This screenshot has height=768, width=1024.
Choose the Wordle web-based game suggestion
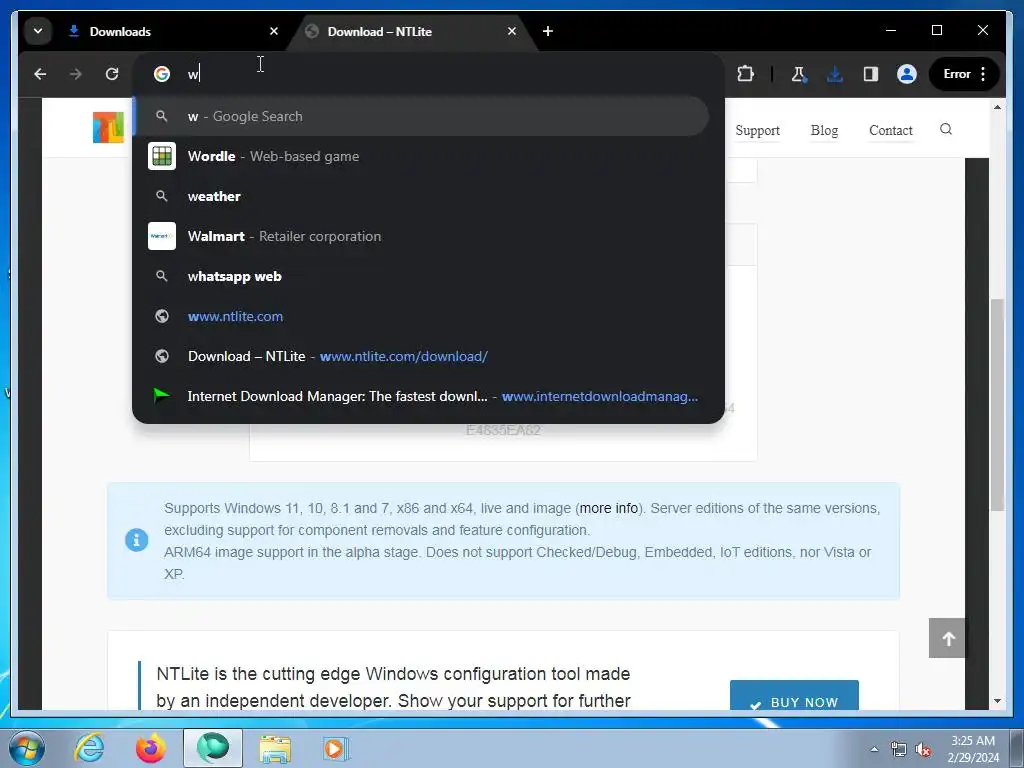pyautogui.click(x=422, y=157)
